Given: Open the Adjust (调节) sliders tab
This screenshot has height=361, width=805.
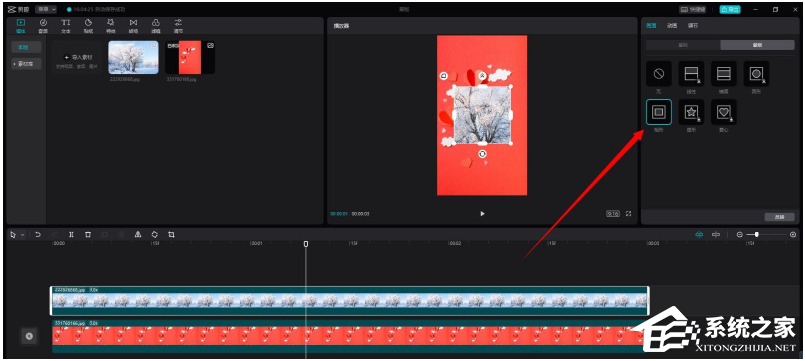Looking at the screenshot, I should (x=178, y=26).
